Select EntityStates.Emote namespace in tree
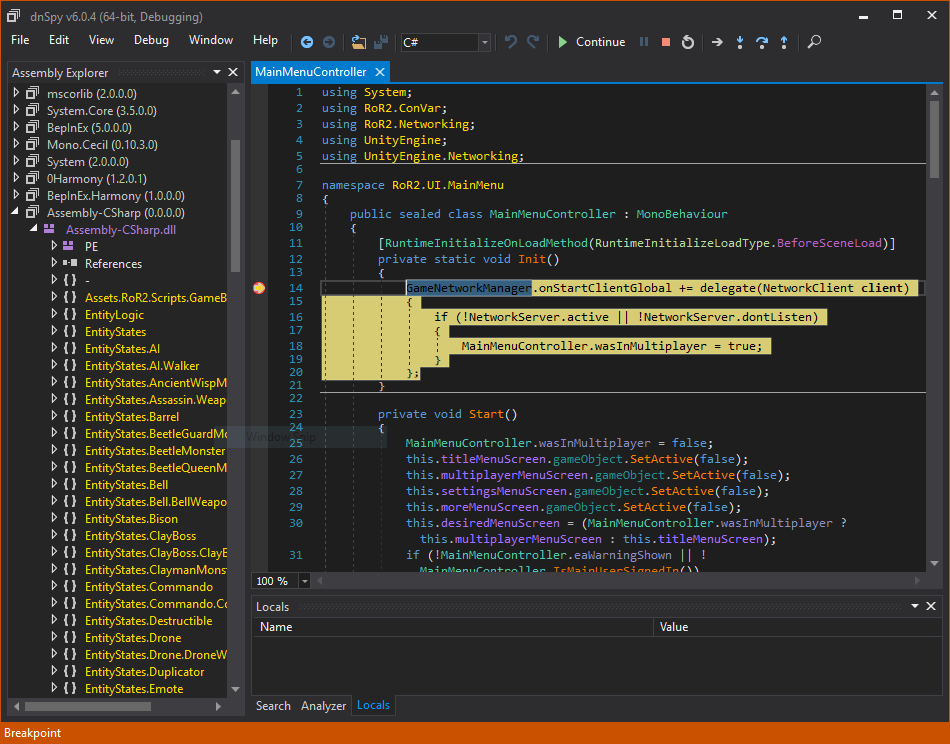The image size is (950, 744). pyautogui.click(x=134, y=689)
